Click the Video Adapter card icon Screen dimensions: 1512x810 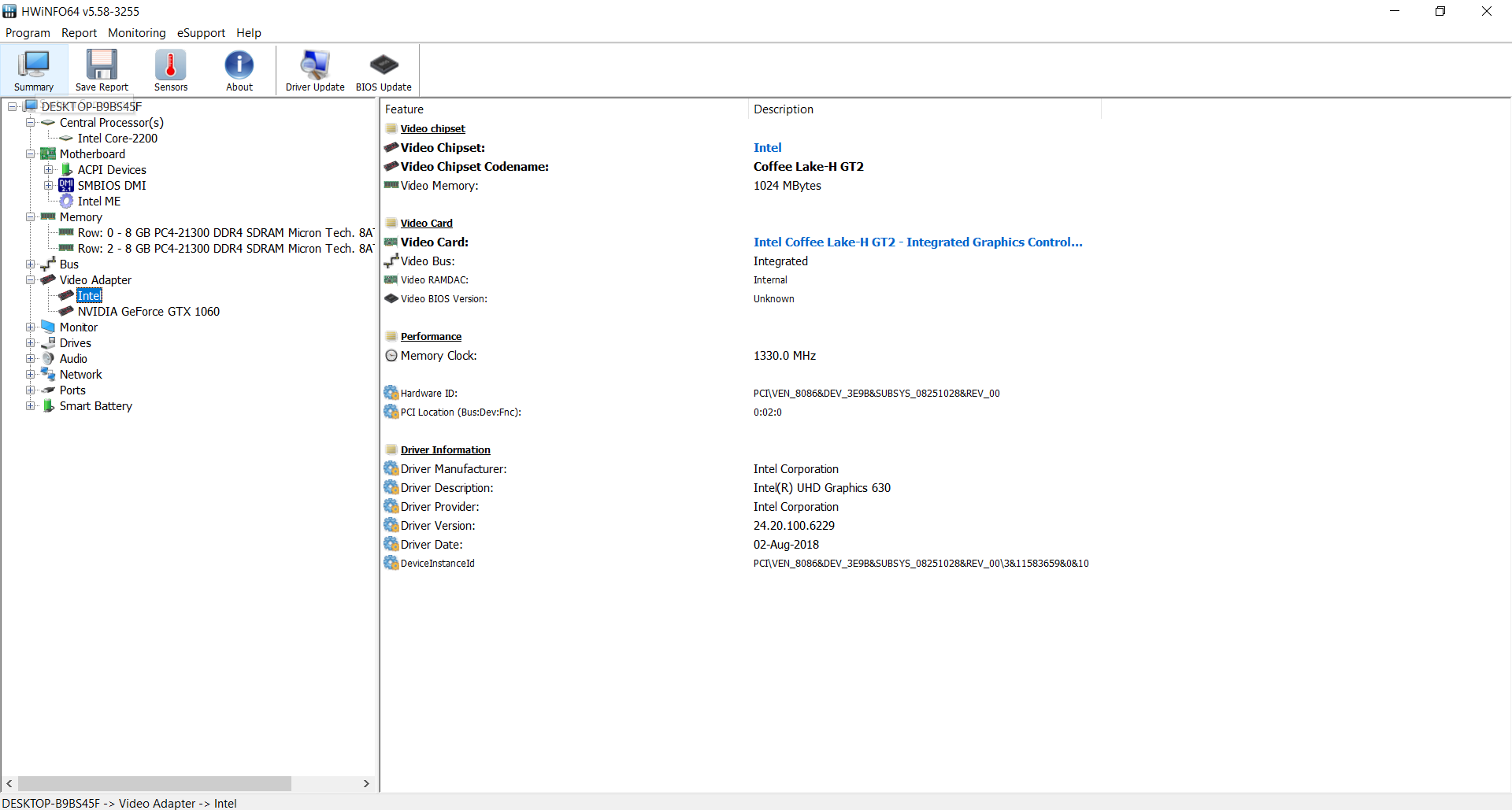point(48,279)
